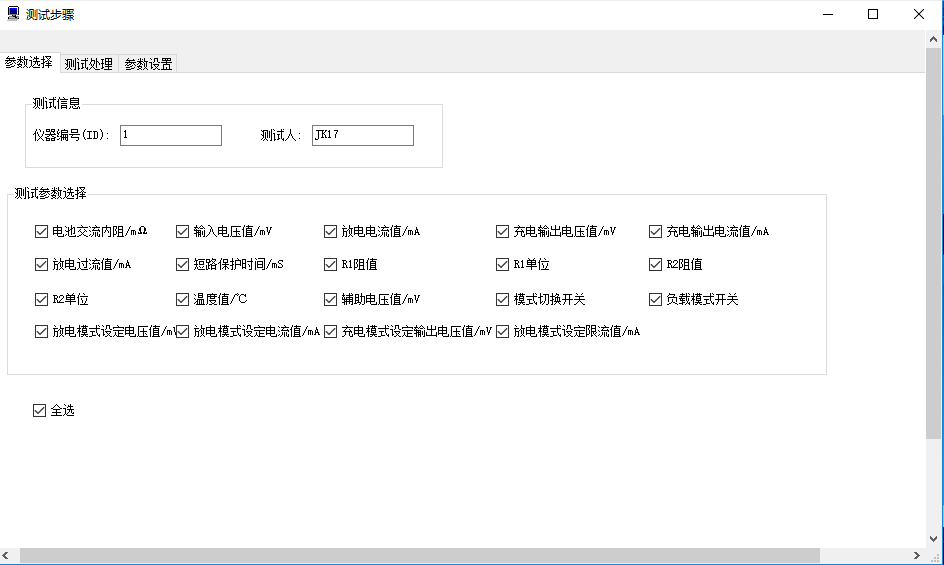
Task: Uncheck 电池交流内阻/mΩ checkbox
Action: click(41, 232)
